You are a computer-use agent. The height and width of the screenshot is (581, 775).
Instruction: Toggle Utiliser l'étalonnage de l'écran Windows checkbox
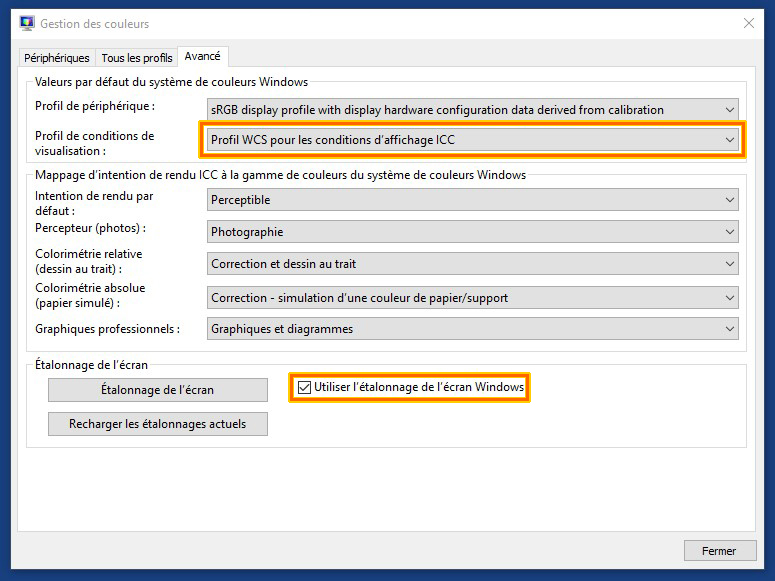pyautogui.click(x=305, y=387)
